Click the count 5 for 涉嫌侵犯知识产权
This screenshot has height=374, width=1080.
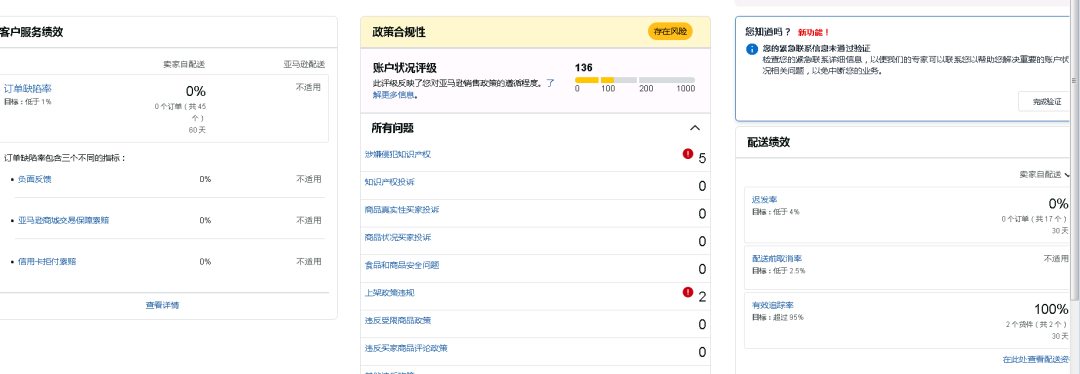click(x=702, y=158)
